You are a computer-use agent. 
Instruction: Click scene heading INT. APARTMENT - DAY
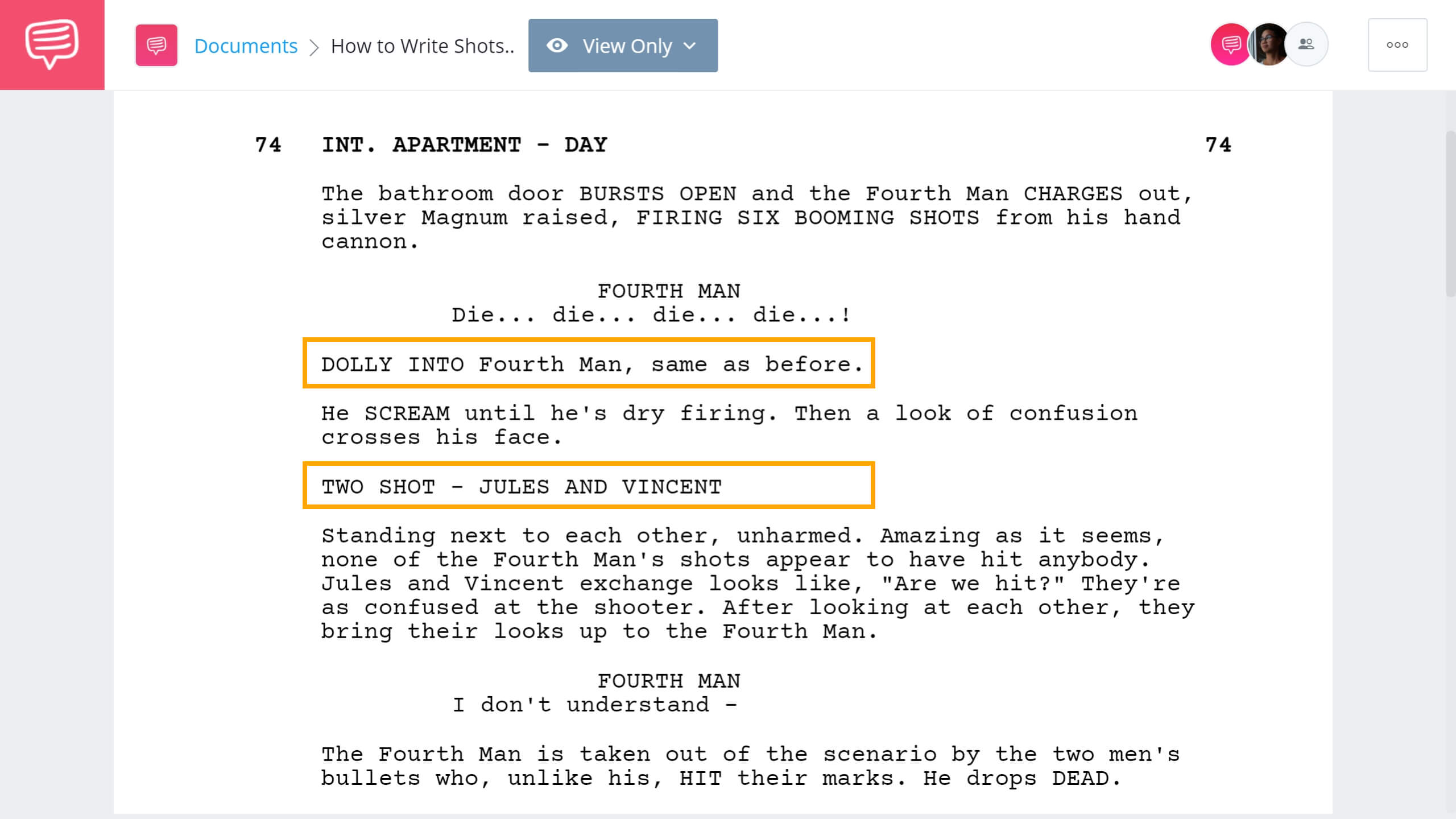point(464,145)
